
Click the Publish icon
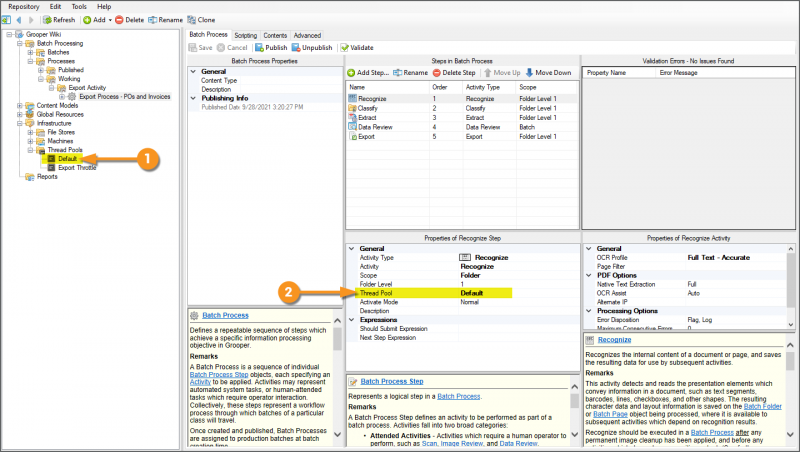(x=259, y=47)
